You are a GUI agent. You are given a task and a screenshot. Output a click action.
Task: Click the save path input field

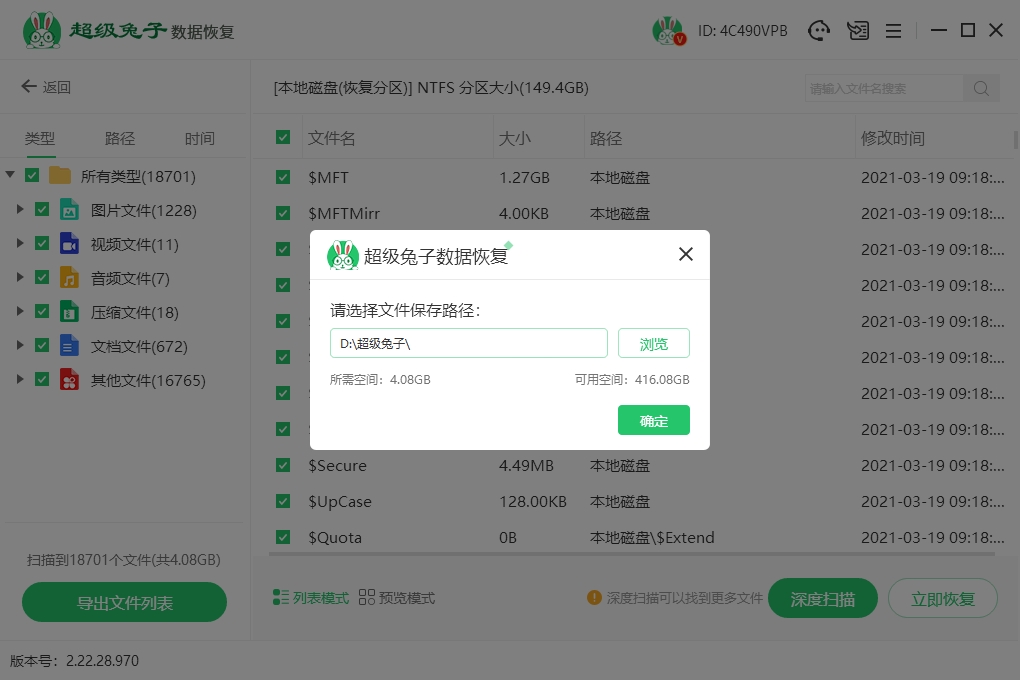[x=468, y=344]
